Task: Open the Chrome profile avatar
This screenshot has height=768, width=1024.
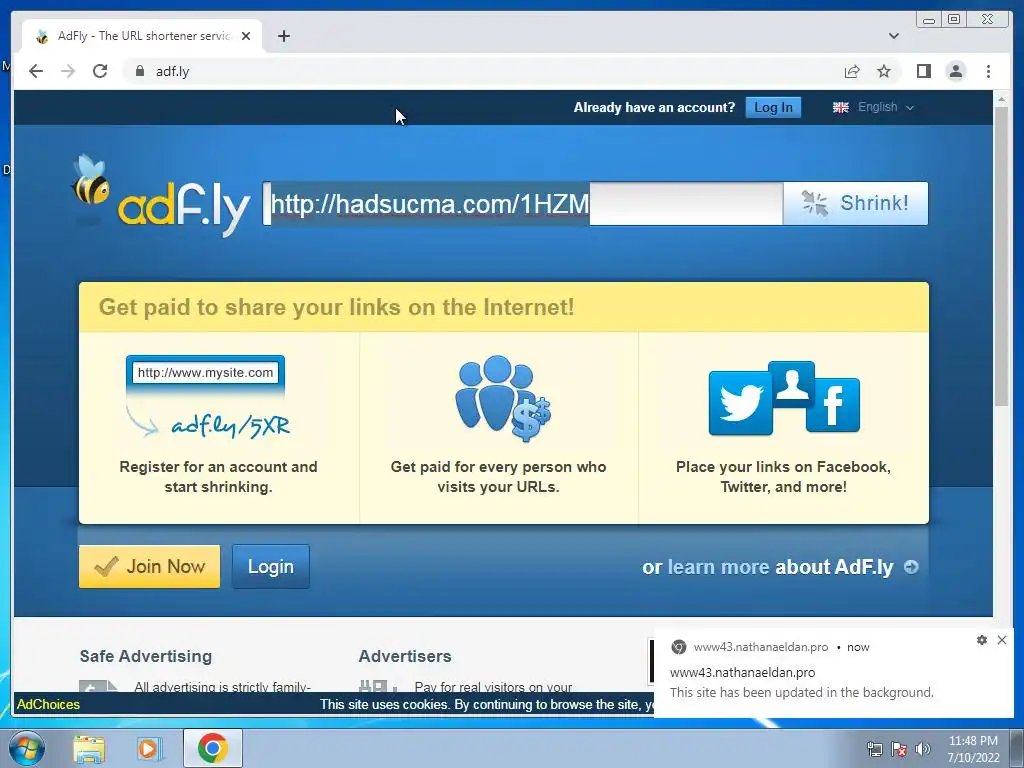Action: 955,71
